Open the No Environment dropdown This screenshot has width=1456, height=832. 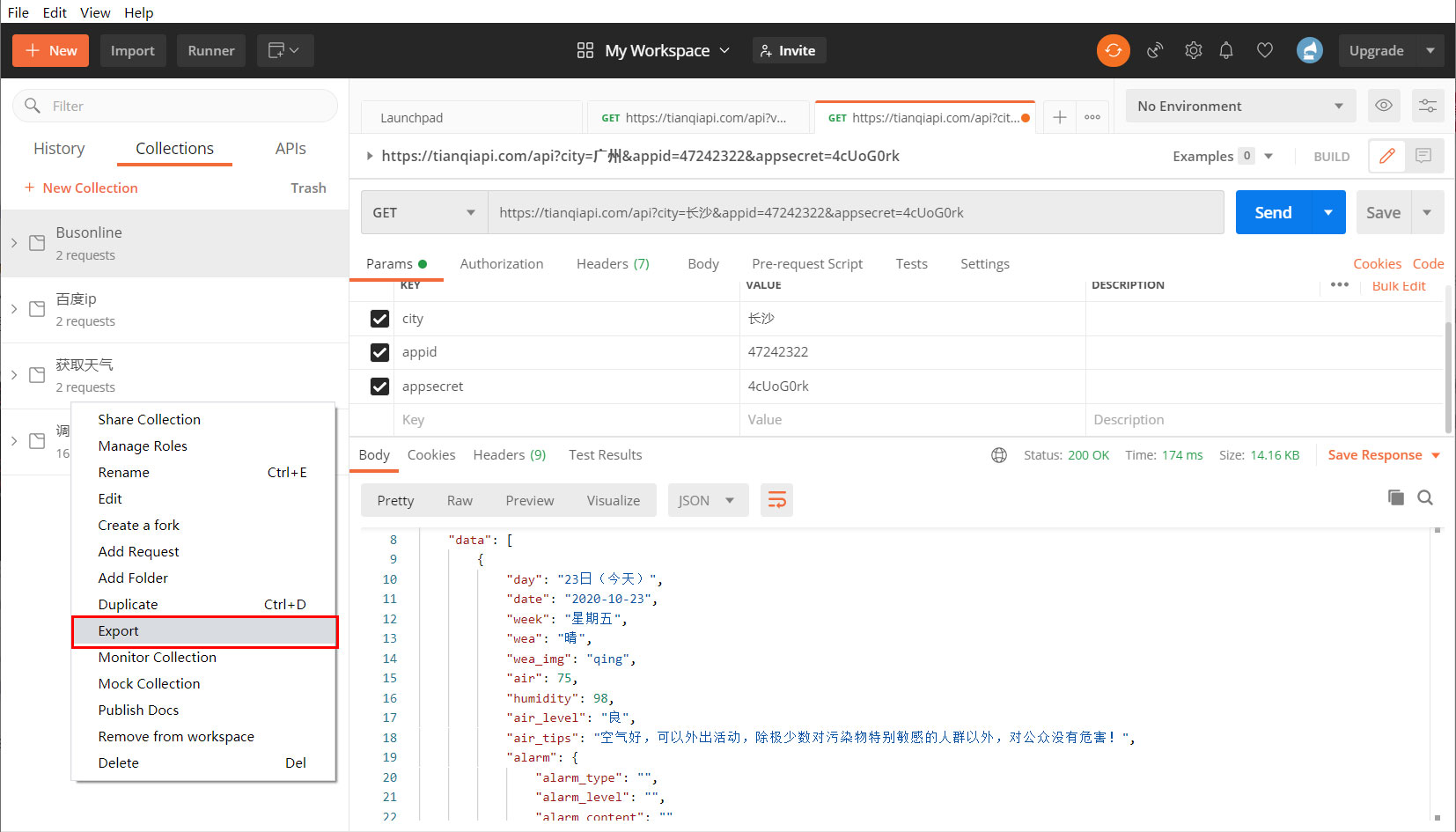tap(1240, 106)
